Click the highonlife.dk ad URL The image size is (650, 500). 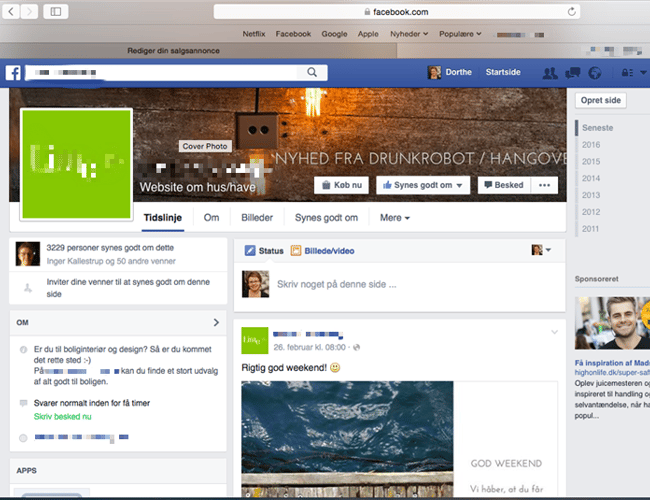(x=612, y=373)
